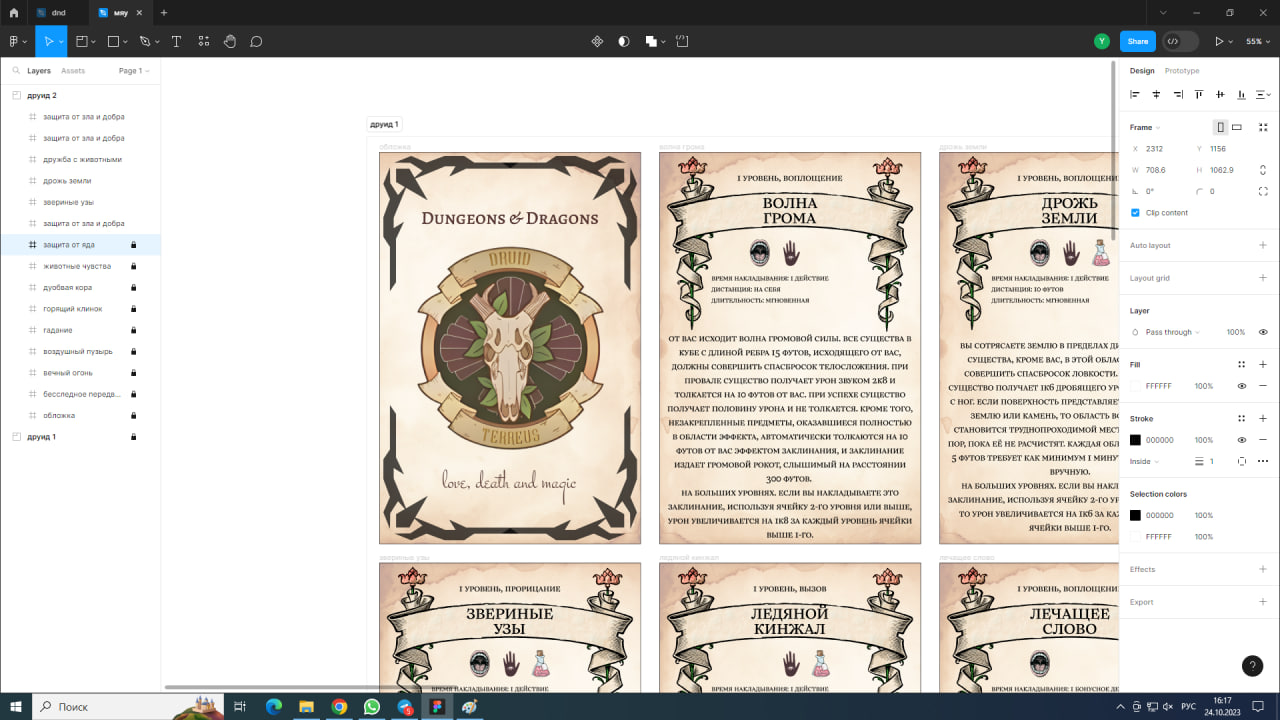Click Align right icon
The image size is (1280, 720).
pyautogui.click(x=1178, y=94)
